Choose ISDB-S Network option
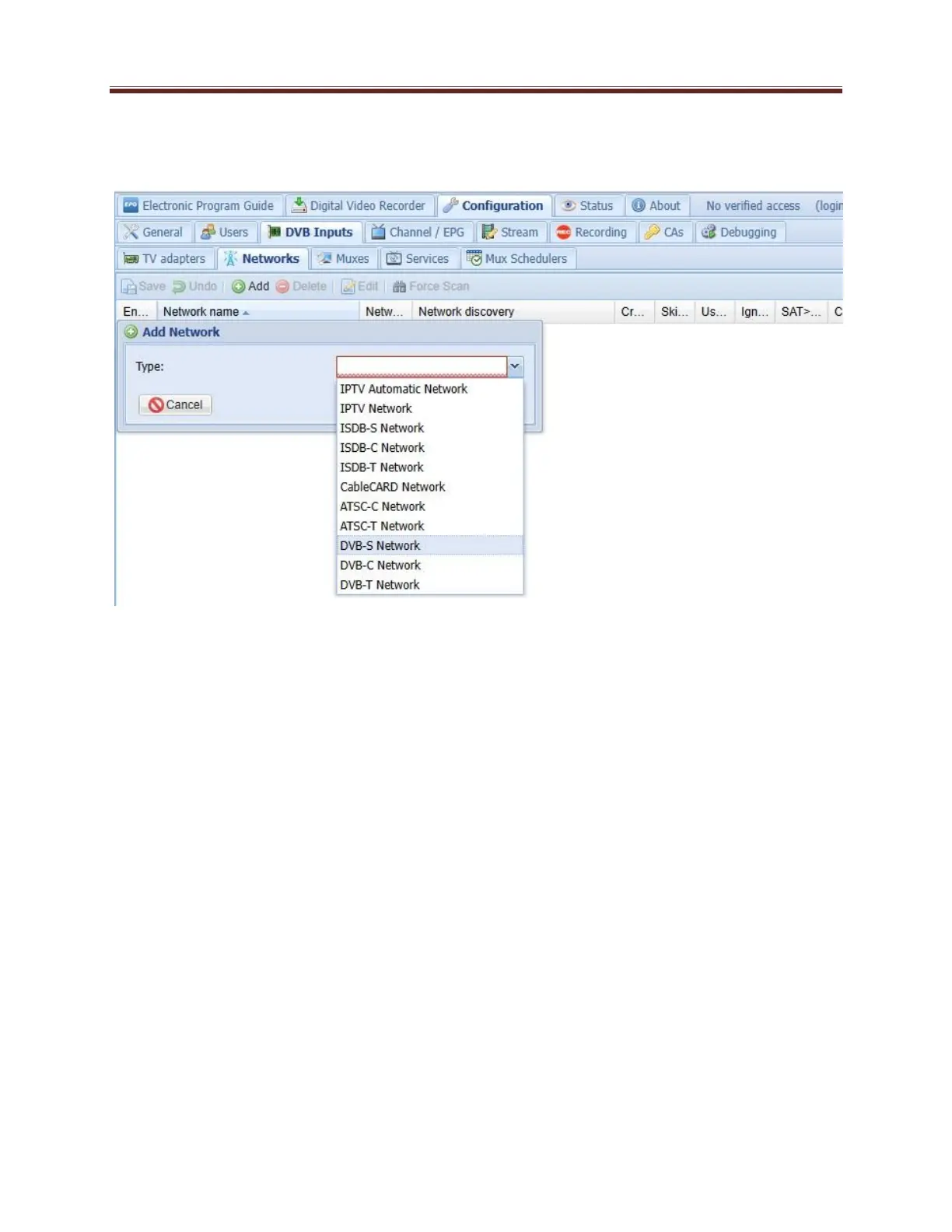This screenshot has width=952, height=1232. point(430,429)
